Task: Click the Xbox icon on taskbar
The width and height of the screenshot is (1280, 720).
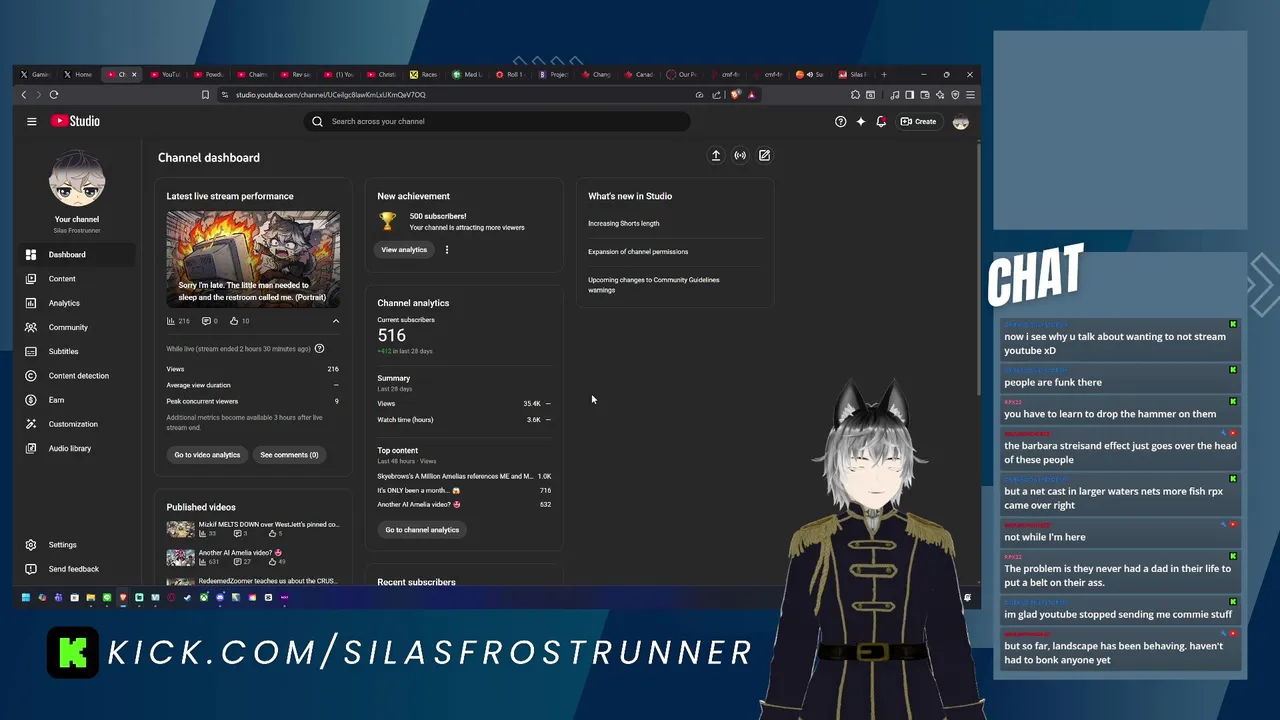Action: coord(203,598)
